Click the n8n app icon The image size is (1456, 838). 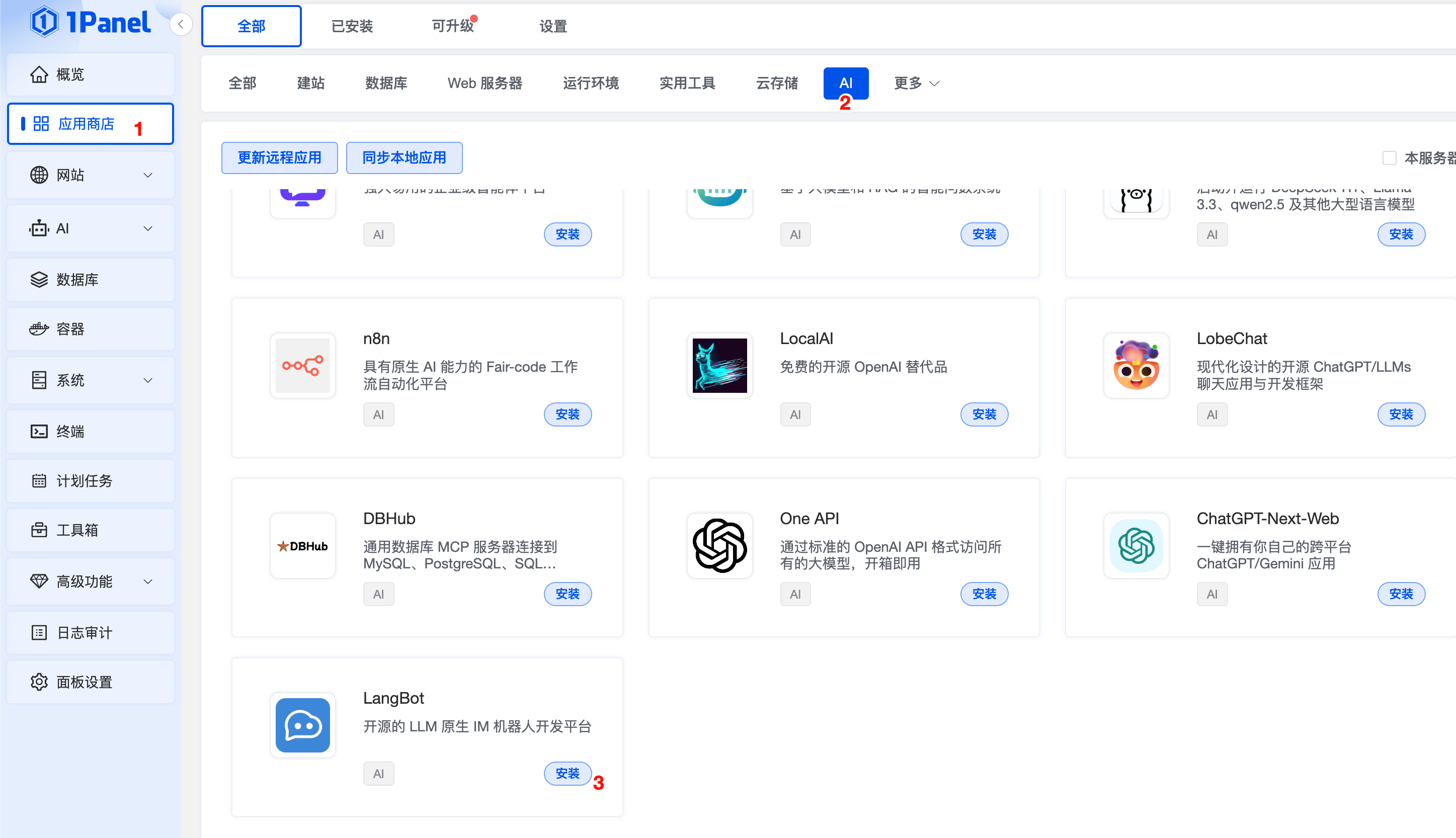[x=303, y=366]
